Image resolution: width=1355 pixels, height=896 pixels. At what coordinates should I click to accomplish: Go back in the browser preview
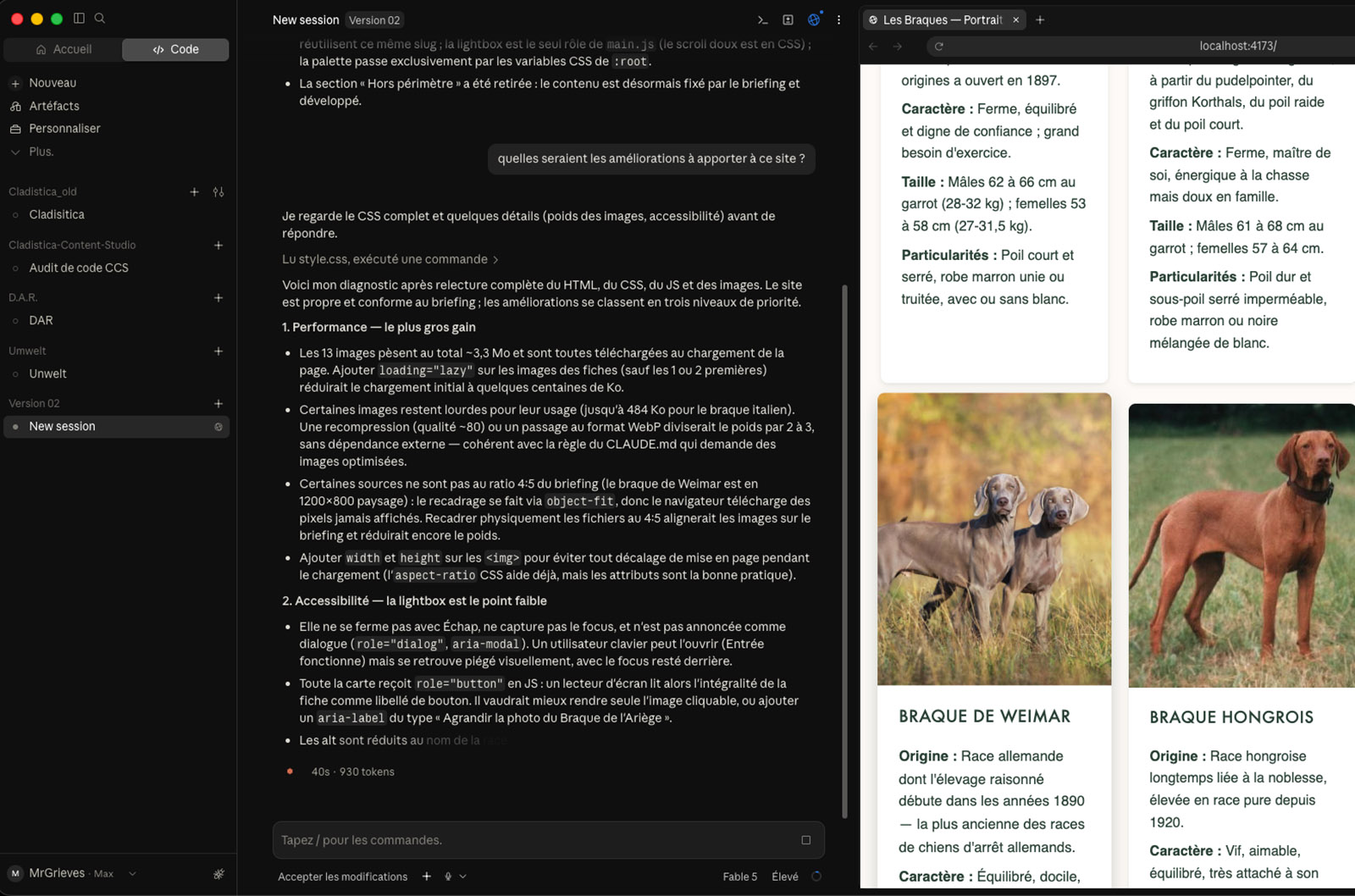point(873,47)
